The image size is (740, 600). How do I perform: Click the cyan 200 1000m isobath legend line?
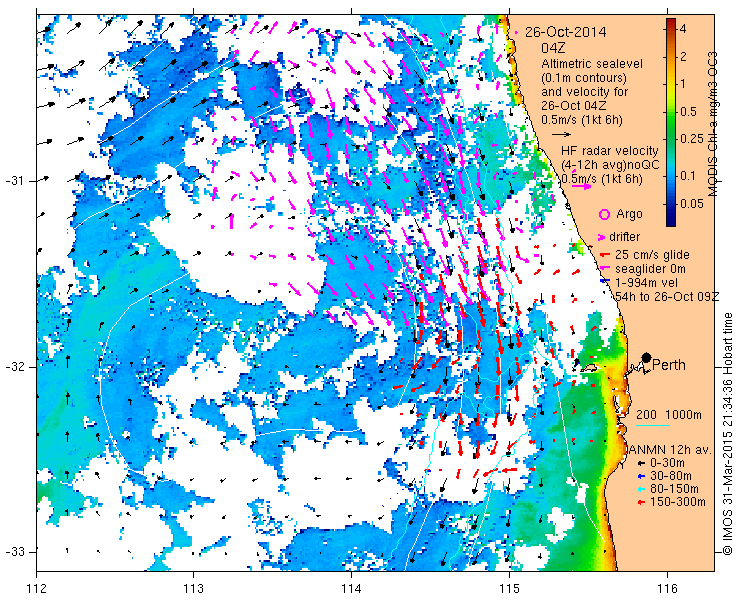653,426
